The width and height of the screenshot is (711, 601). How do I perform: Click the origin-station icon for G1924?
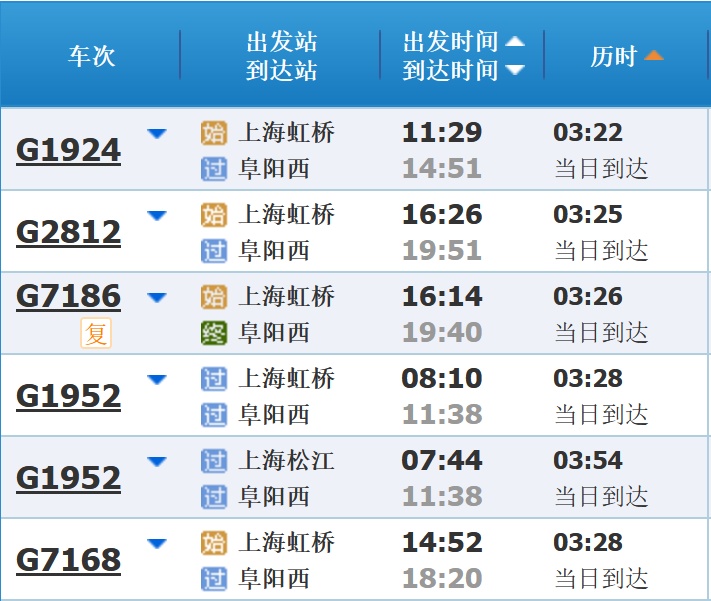click(214, 133)
